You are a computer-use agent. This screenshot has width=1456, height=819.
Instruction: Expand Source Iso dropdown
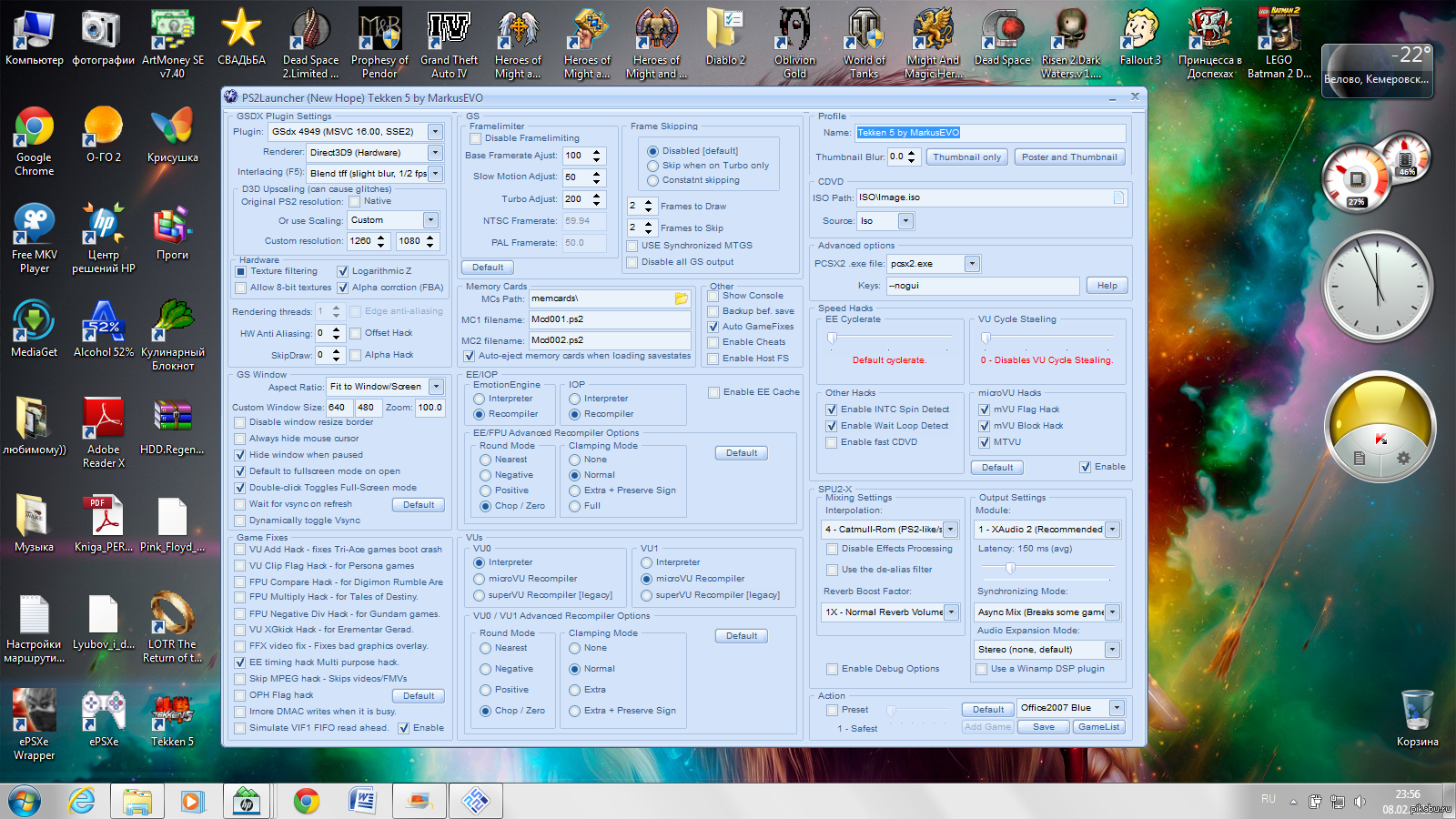point(905,221)
